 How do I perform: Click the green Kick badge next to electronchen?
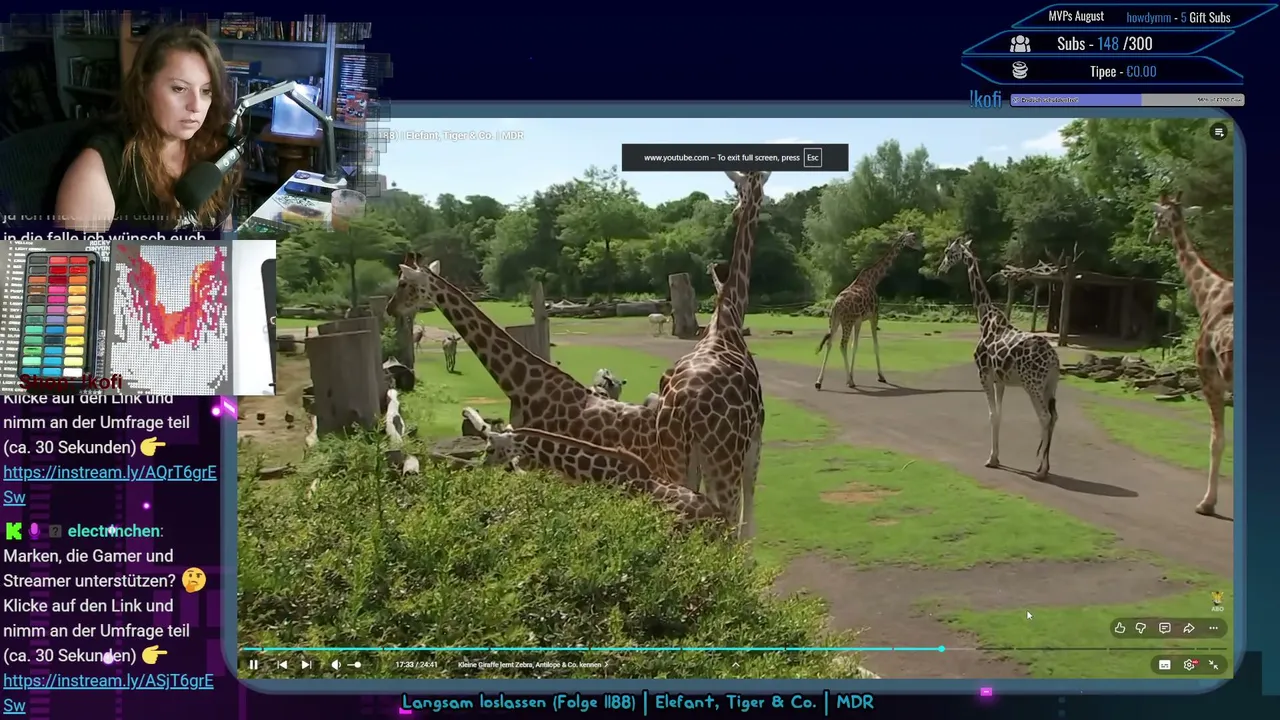[x=13, y=531]
